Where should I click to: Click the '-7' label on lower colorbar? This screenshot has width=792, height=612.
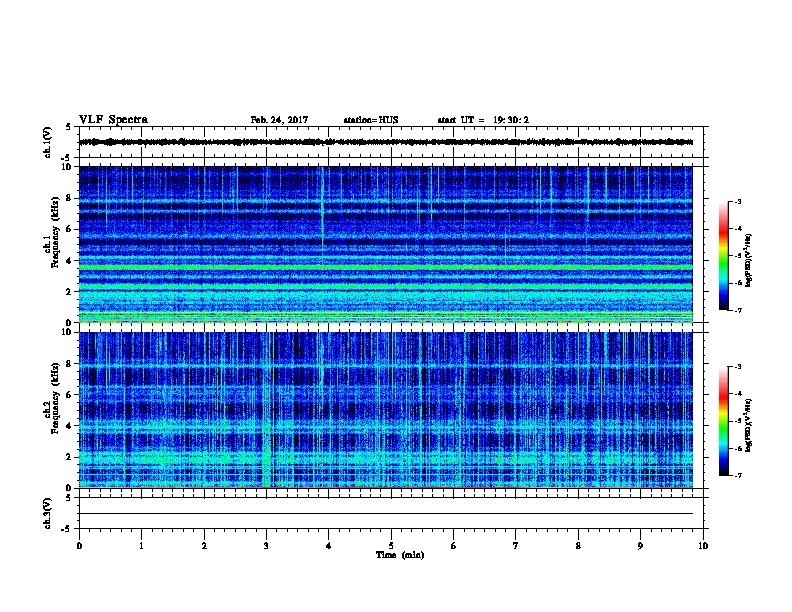coord(738,476)
